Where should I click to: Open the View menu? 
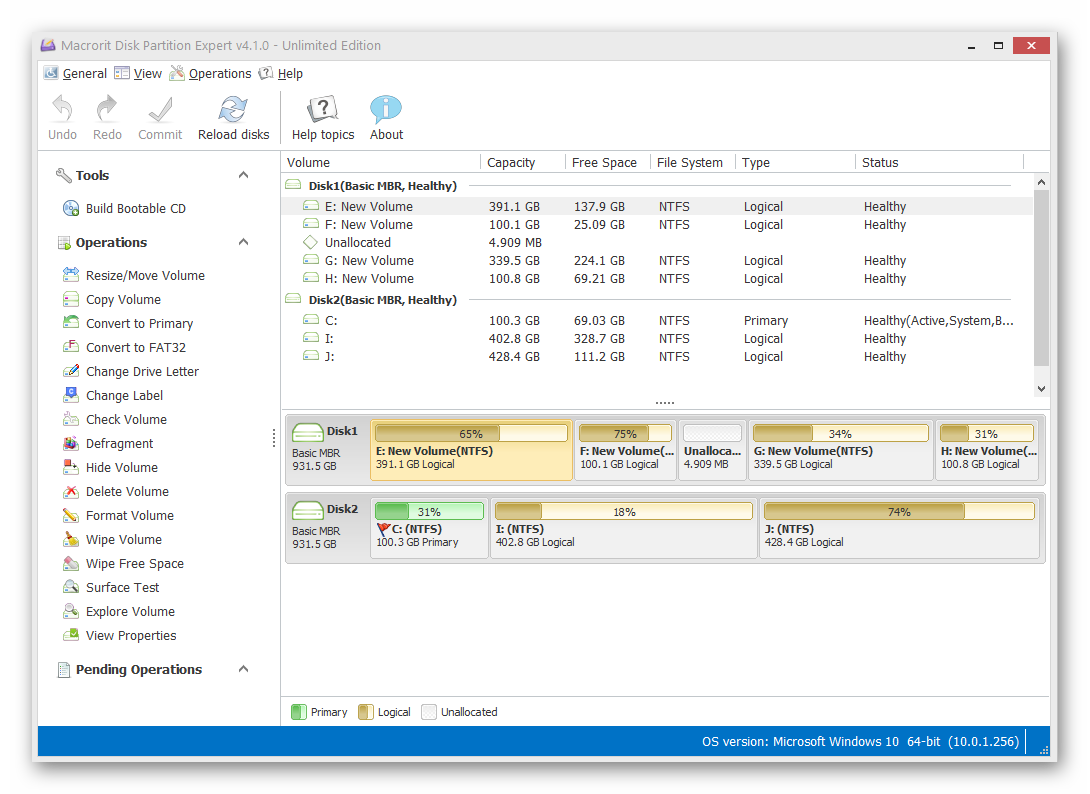click(138, 74)
